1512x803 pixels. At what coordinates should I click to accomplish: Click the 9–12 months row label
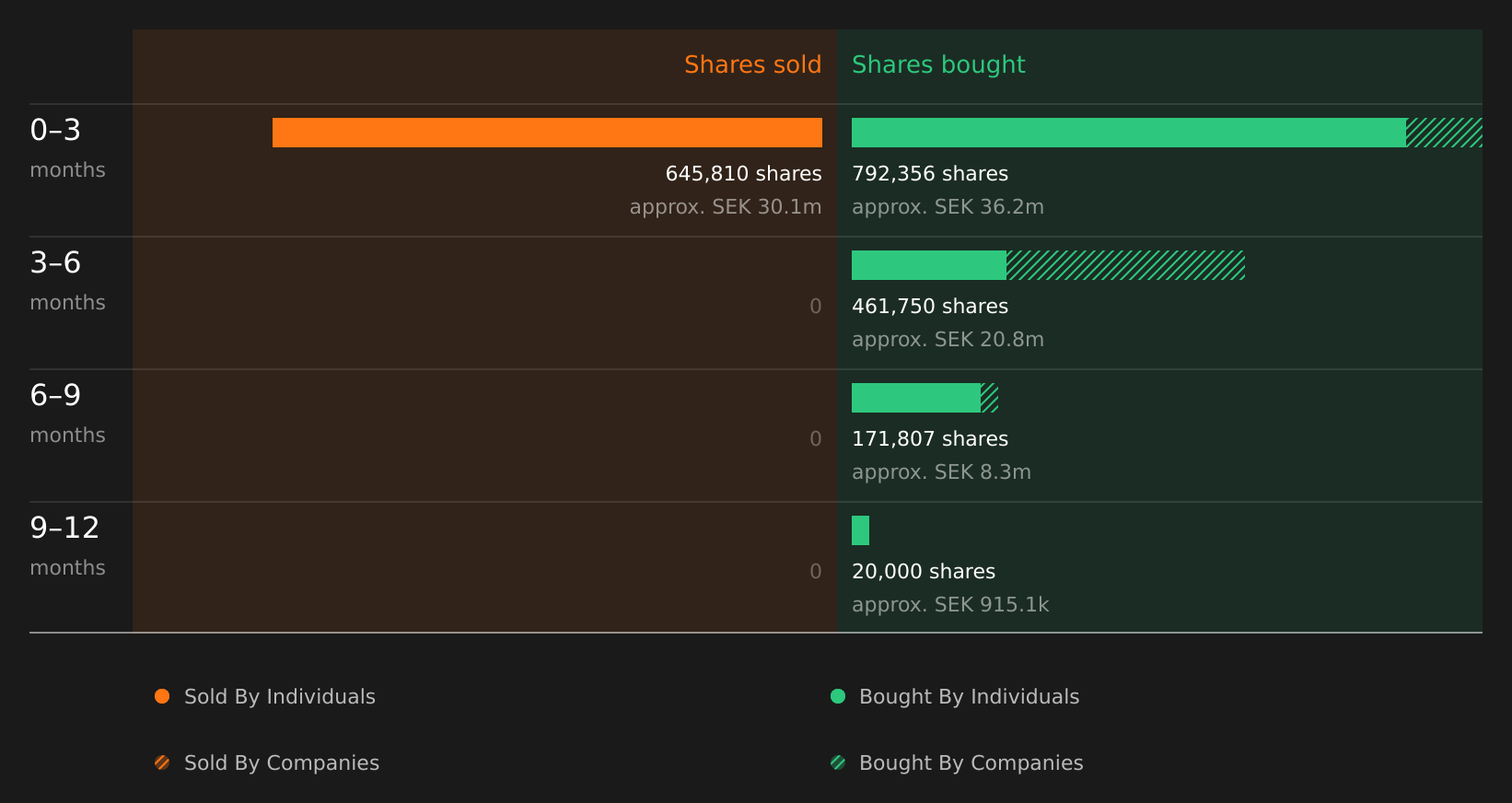point(67,546)
